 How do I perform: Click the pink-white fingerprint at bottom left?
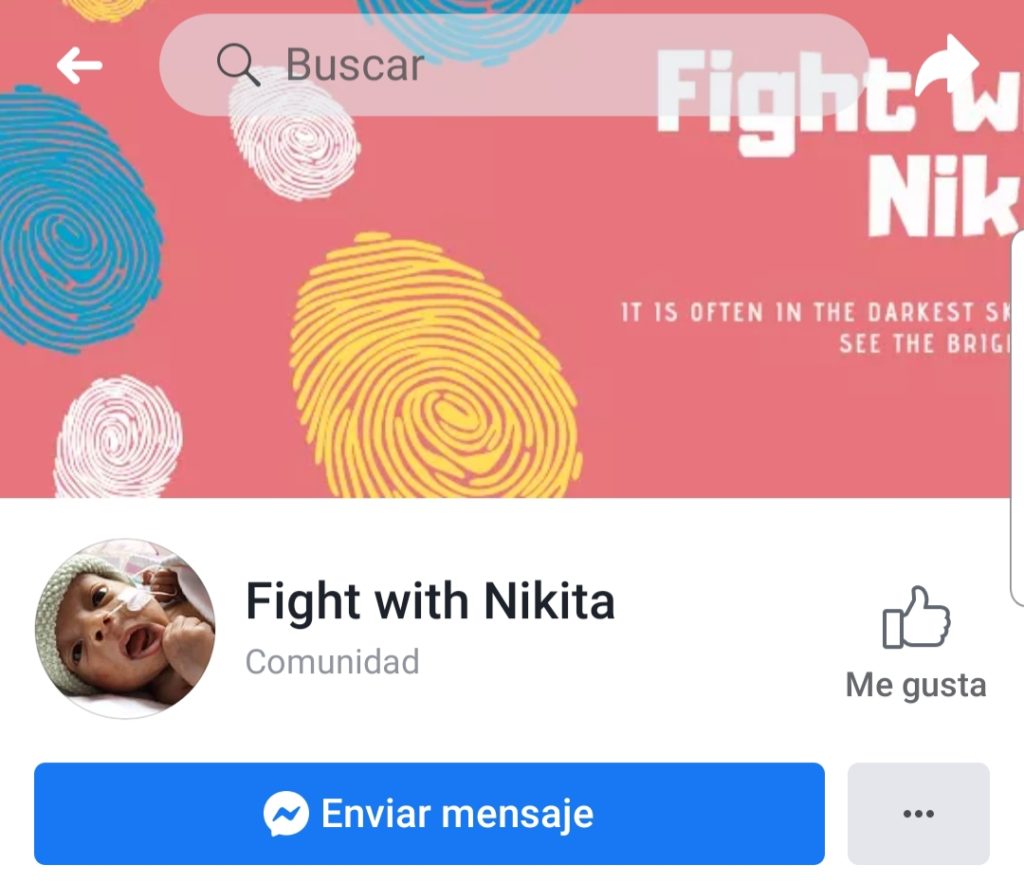coord(119,436)
